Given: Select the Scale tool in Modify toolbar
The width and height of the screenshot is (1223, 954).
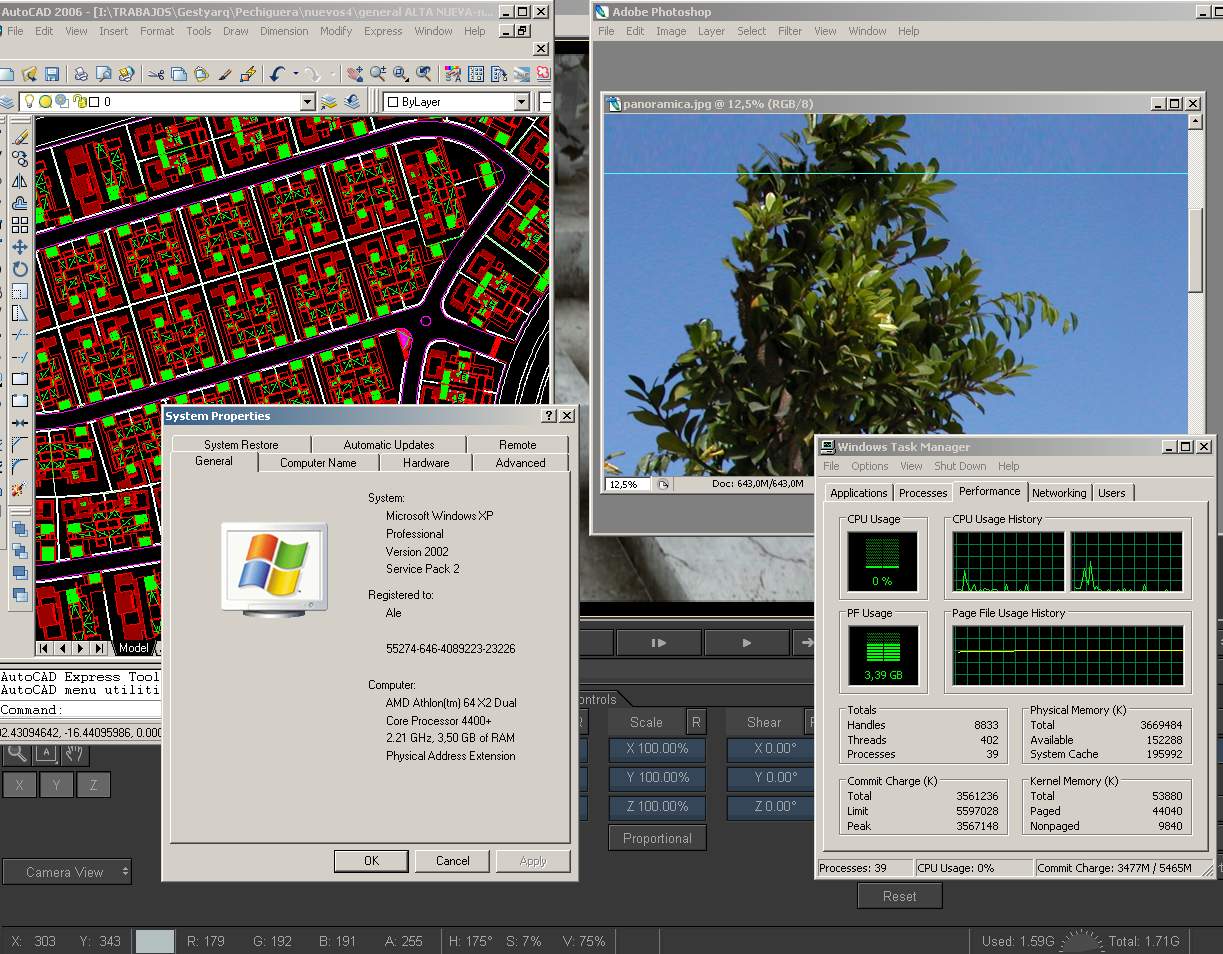Looking at the screenshot, I should click(x=19, y=291).
